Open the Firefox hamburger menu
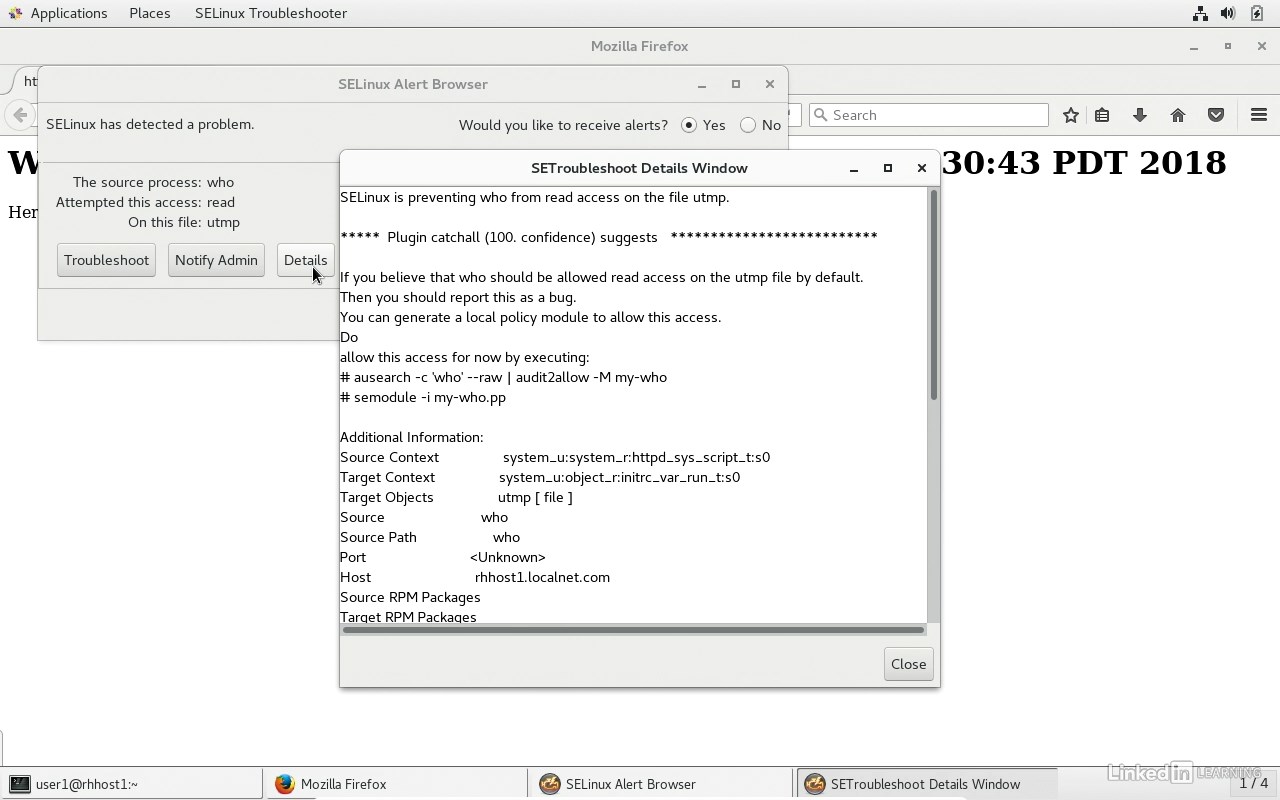 [1259, 115]
